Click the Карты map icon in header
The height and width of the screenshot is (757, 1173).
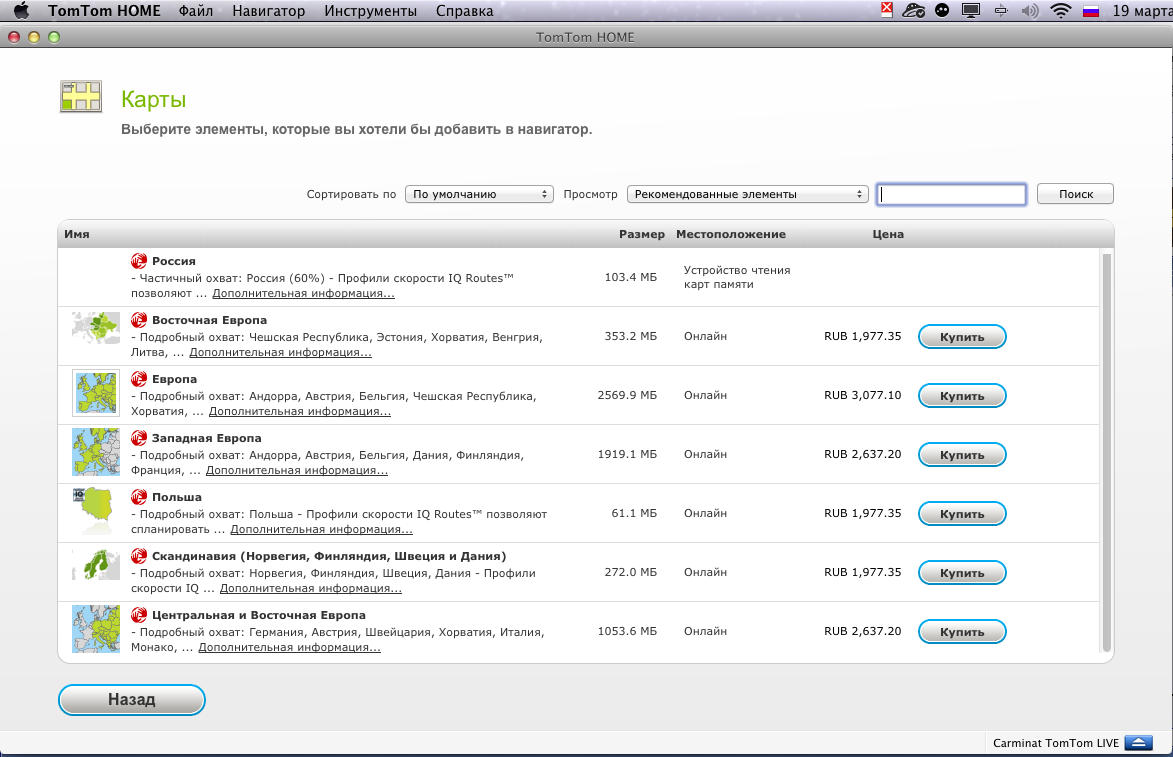pyautogui.click(x=81, y=96)
